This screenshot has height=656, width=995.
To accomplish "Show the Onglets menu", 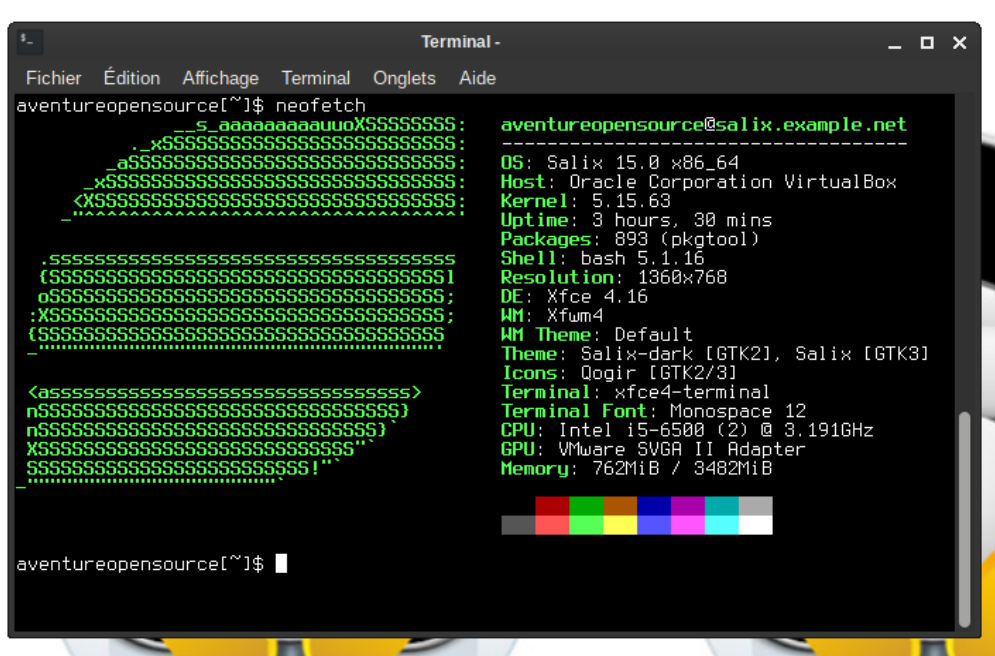I will click(x=404, y=78).
